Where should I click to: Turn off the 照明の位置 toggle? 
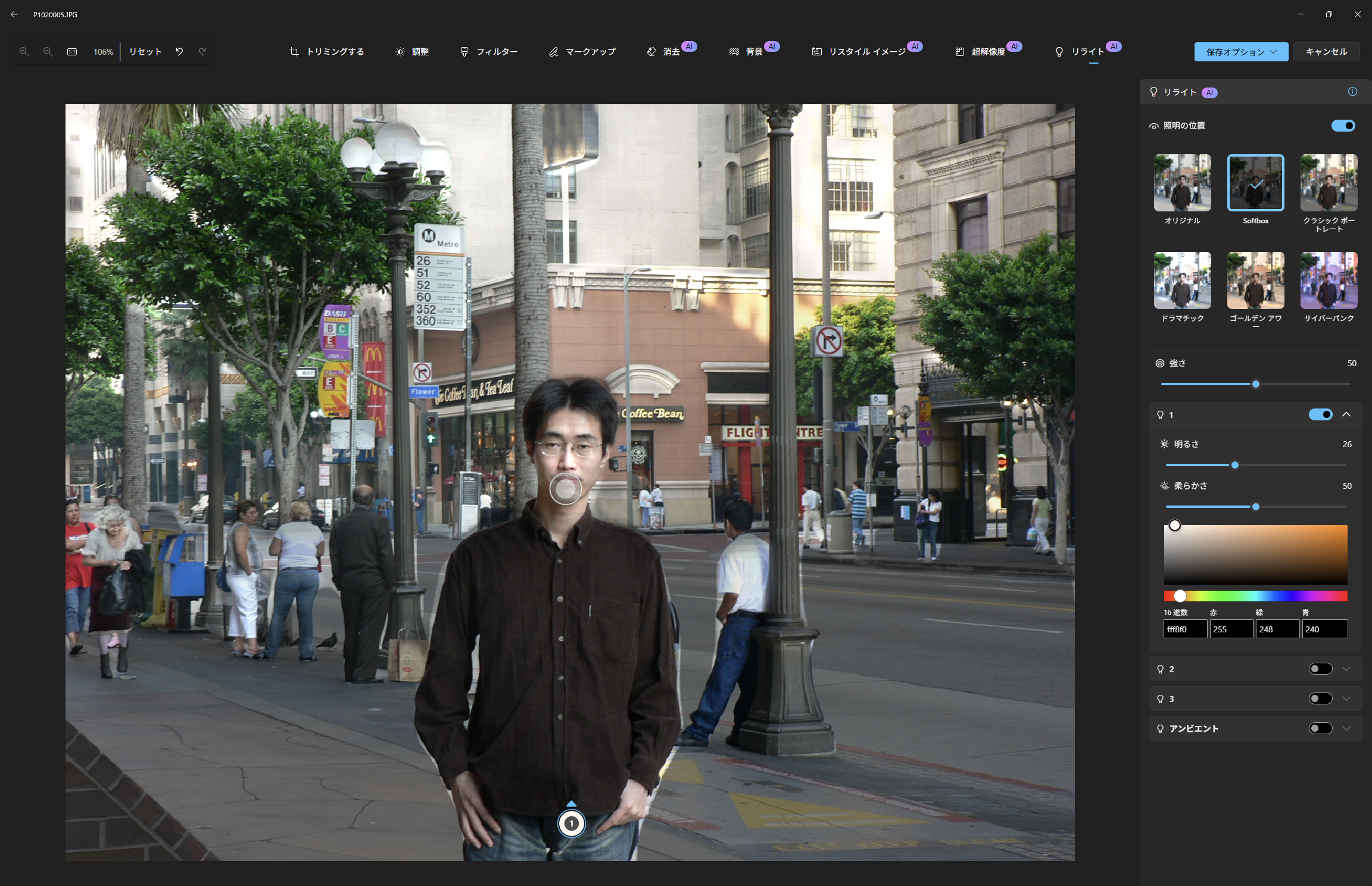[1343, 126]
